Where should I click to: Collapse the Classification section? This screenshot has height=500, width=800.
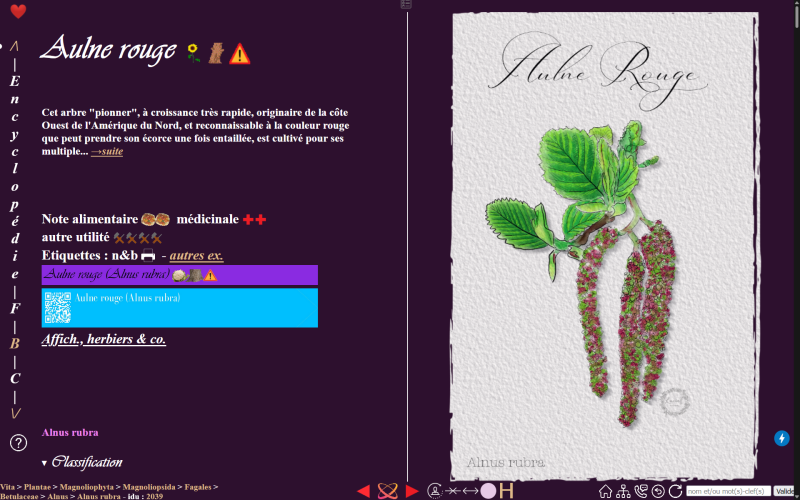pyautogui.click(x=82, y=462)
